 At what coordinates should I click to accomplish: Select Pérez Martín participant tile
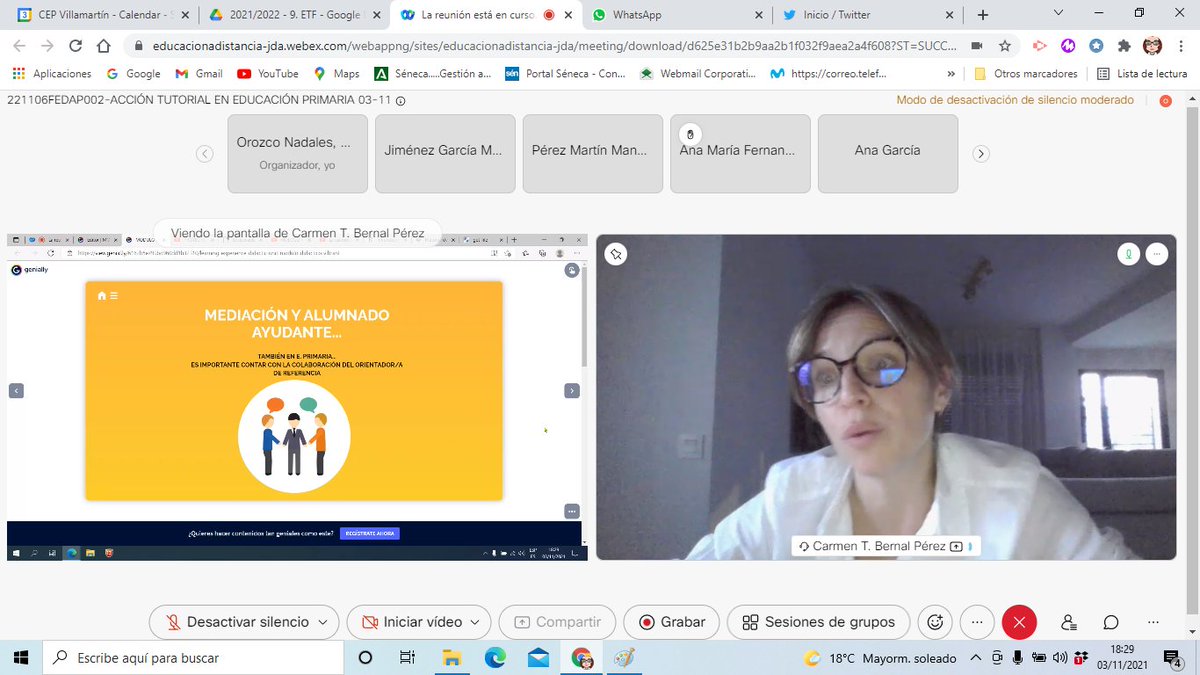[x=593, y=153]
